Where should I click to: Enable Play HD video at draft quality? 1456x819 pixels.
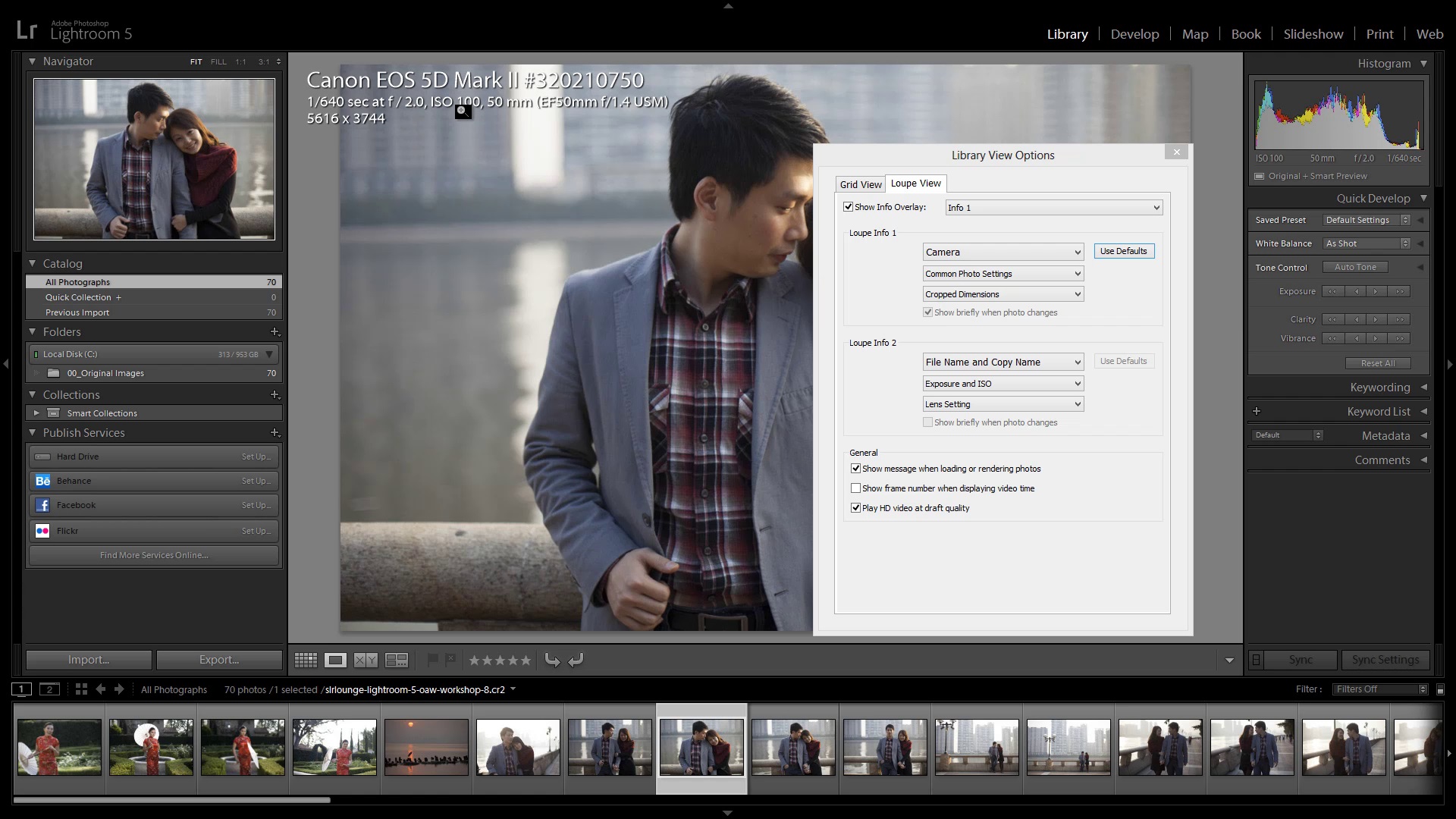(x=856, y=508)
